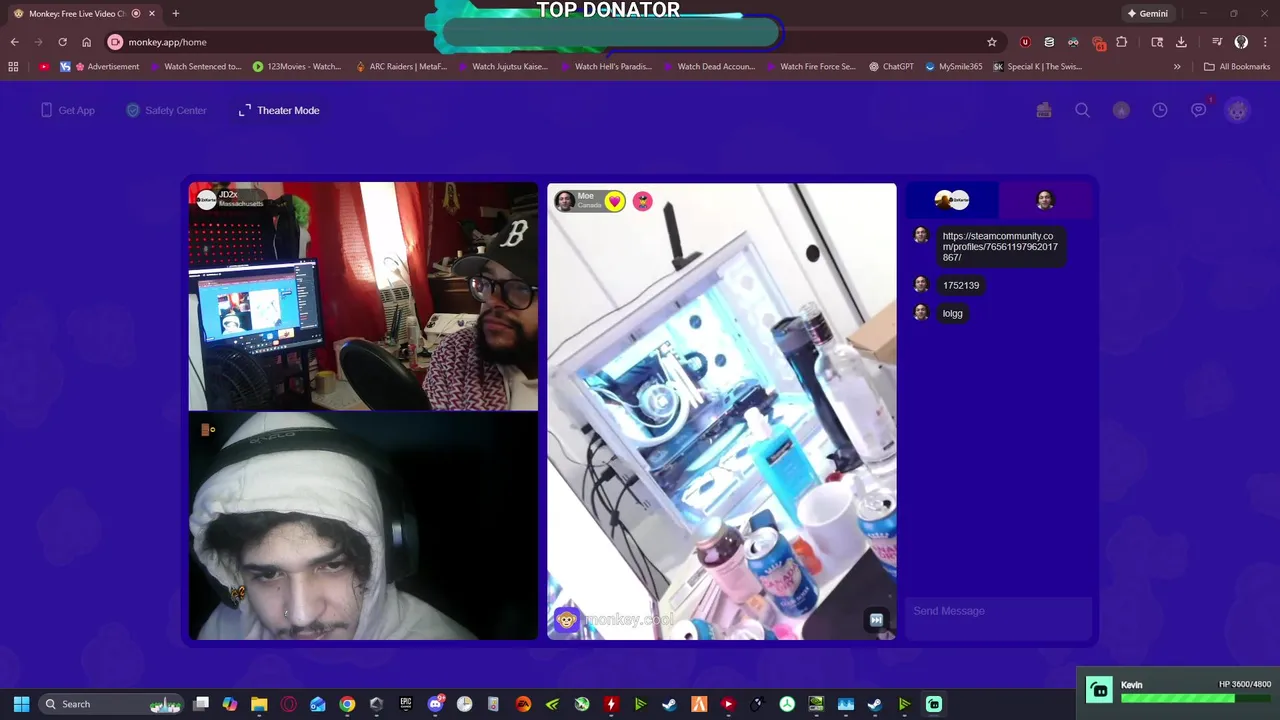The image size is (1280, 720).
Task: Open the browser home page button
Action: (86, 42)
